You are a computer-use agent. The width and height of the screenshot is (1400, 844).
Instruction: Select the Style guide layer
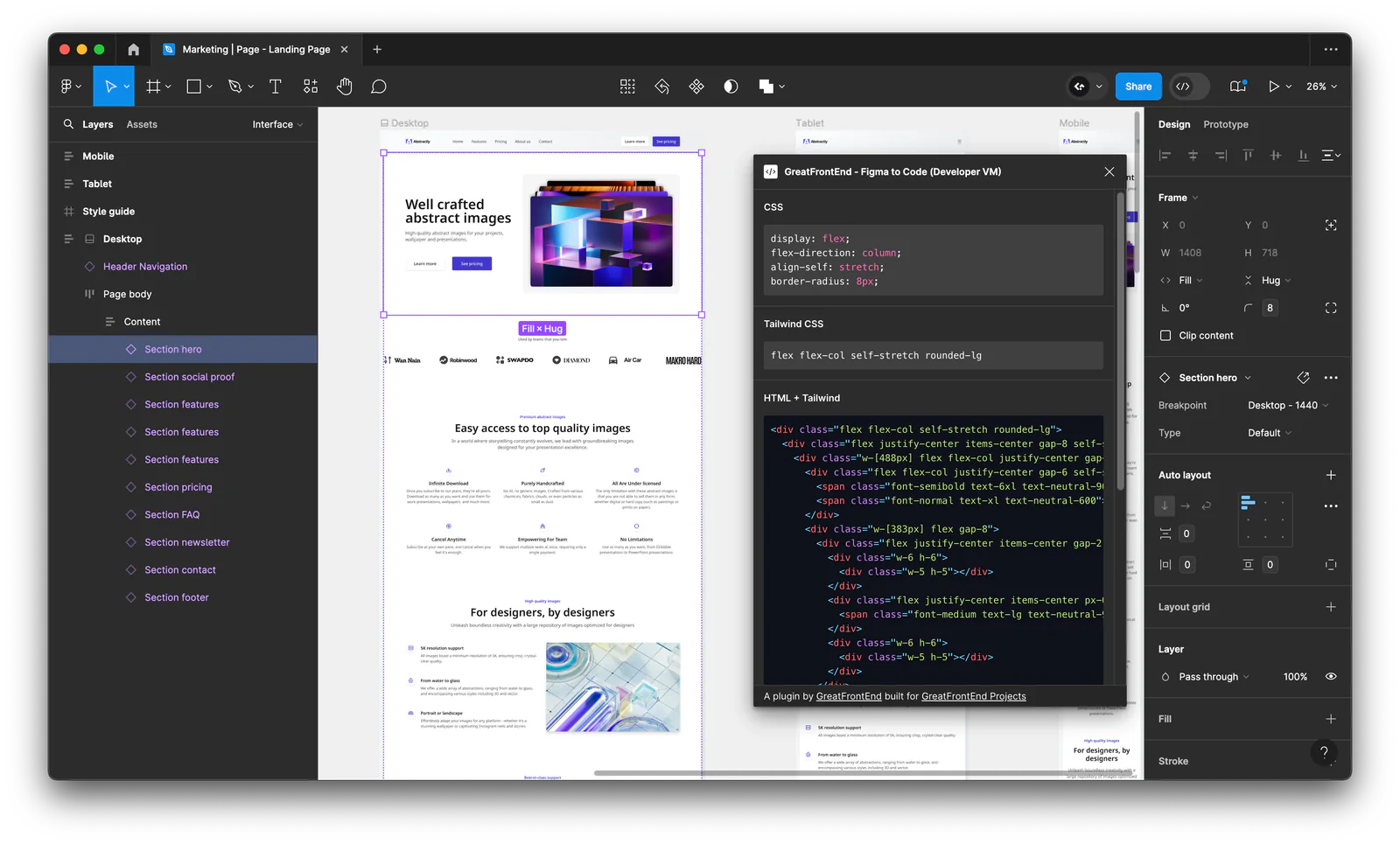(x=108, y=212)
